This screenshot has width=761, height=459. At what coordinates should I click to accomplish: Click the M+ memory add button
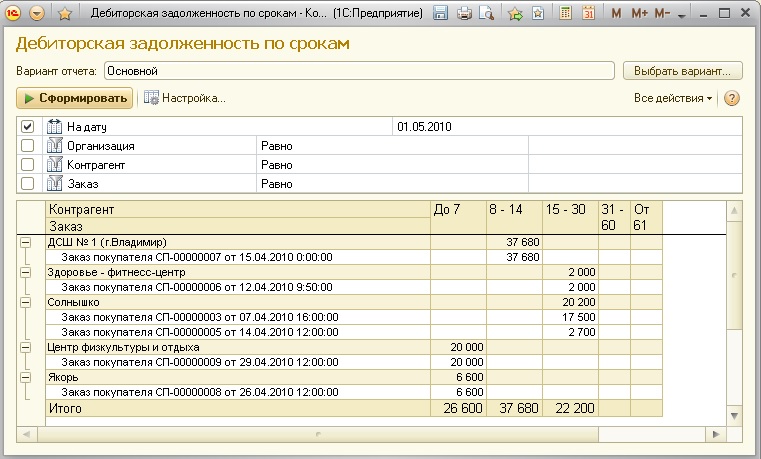coord(639,14)
